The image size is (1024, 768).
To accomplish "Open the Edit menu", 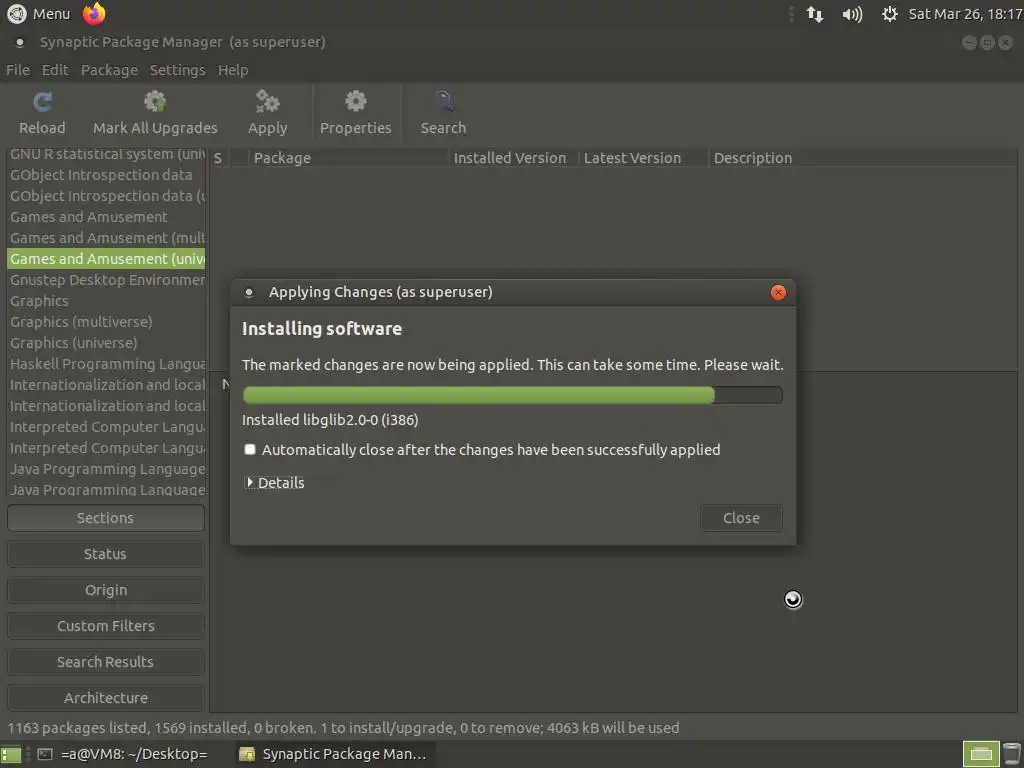I will [55, 70].
